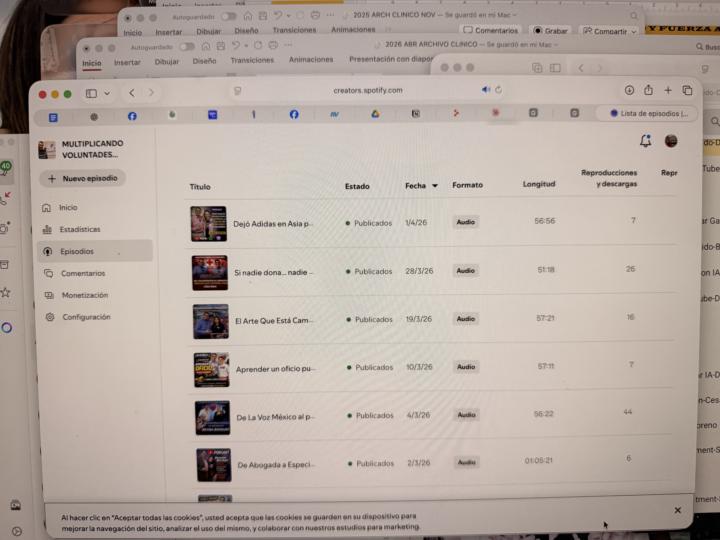This screenshot has width=720, height=540.
Task: Click the De La Voz México thumbnail
Action: (213, 418)
